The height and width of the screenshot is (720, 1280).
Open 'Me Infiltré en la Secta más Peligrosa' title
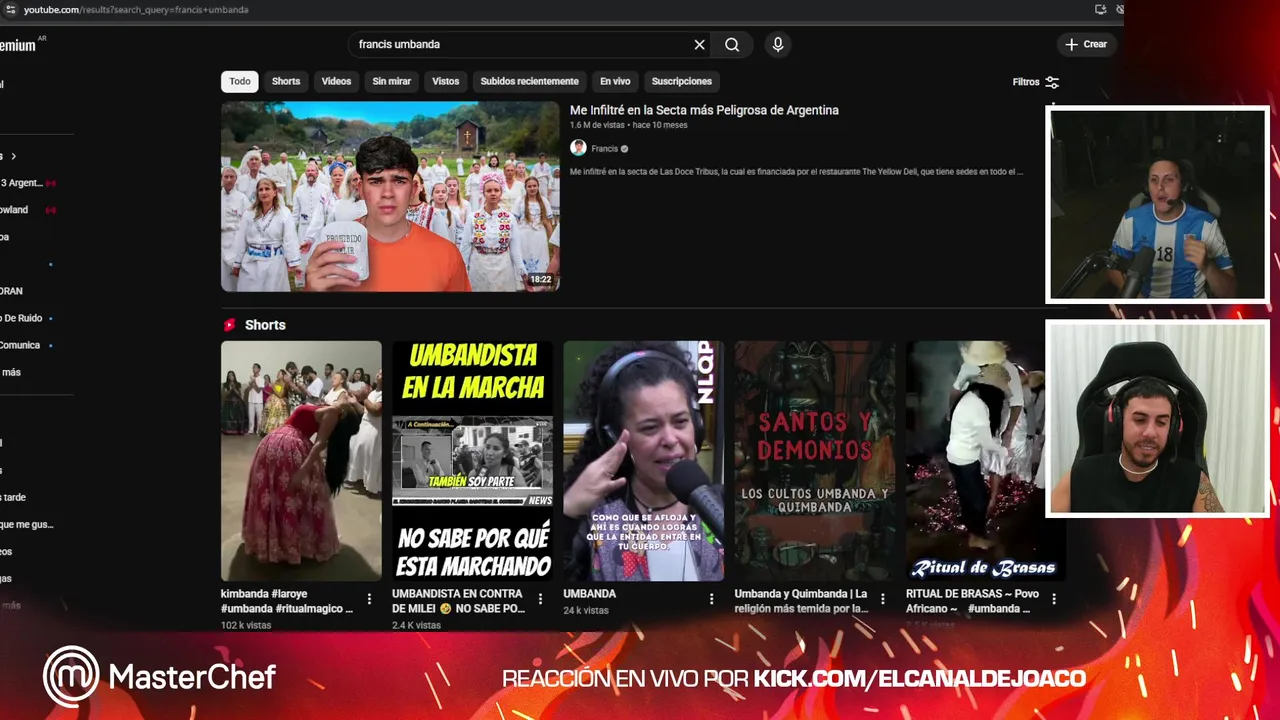704,110
